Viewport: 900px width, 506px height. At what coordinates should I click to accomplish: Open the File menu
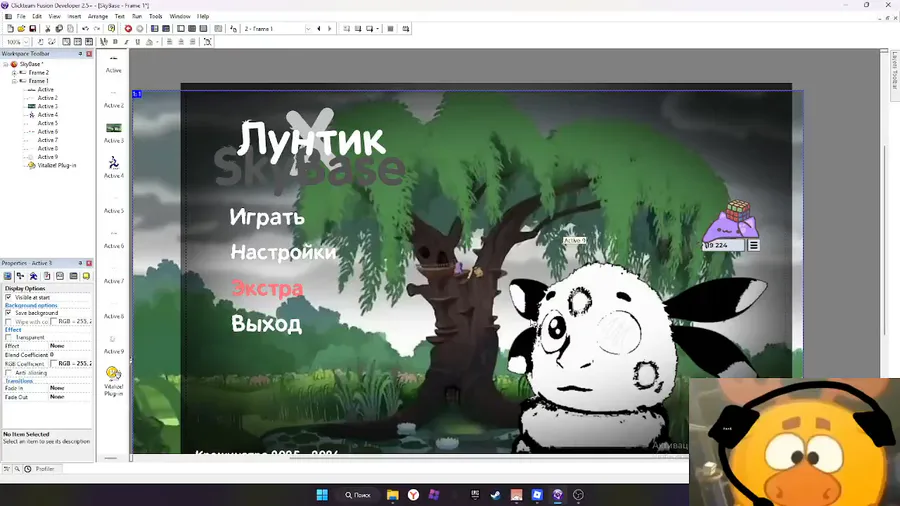[21, 17]
